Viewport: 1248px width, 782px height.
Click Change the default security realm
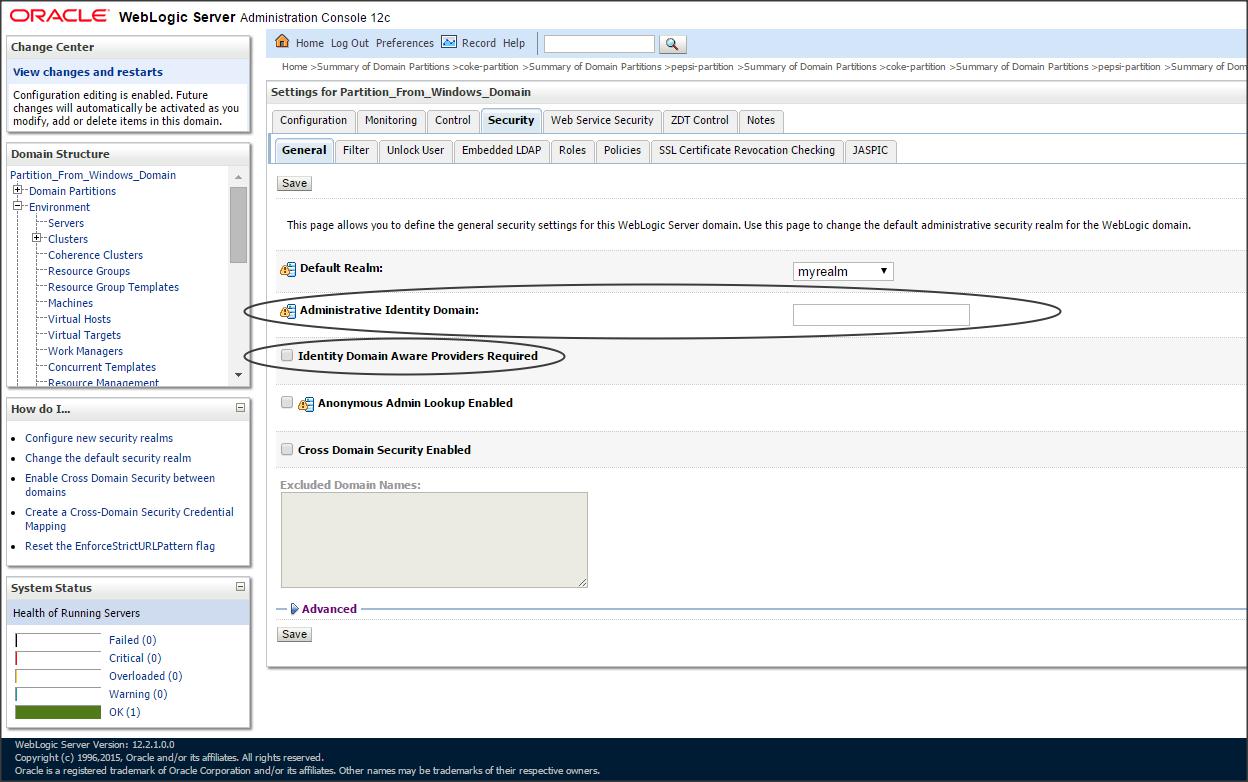coord(108,458)
